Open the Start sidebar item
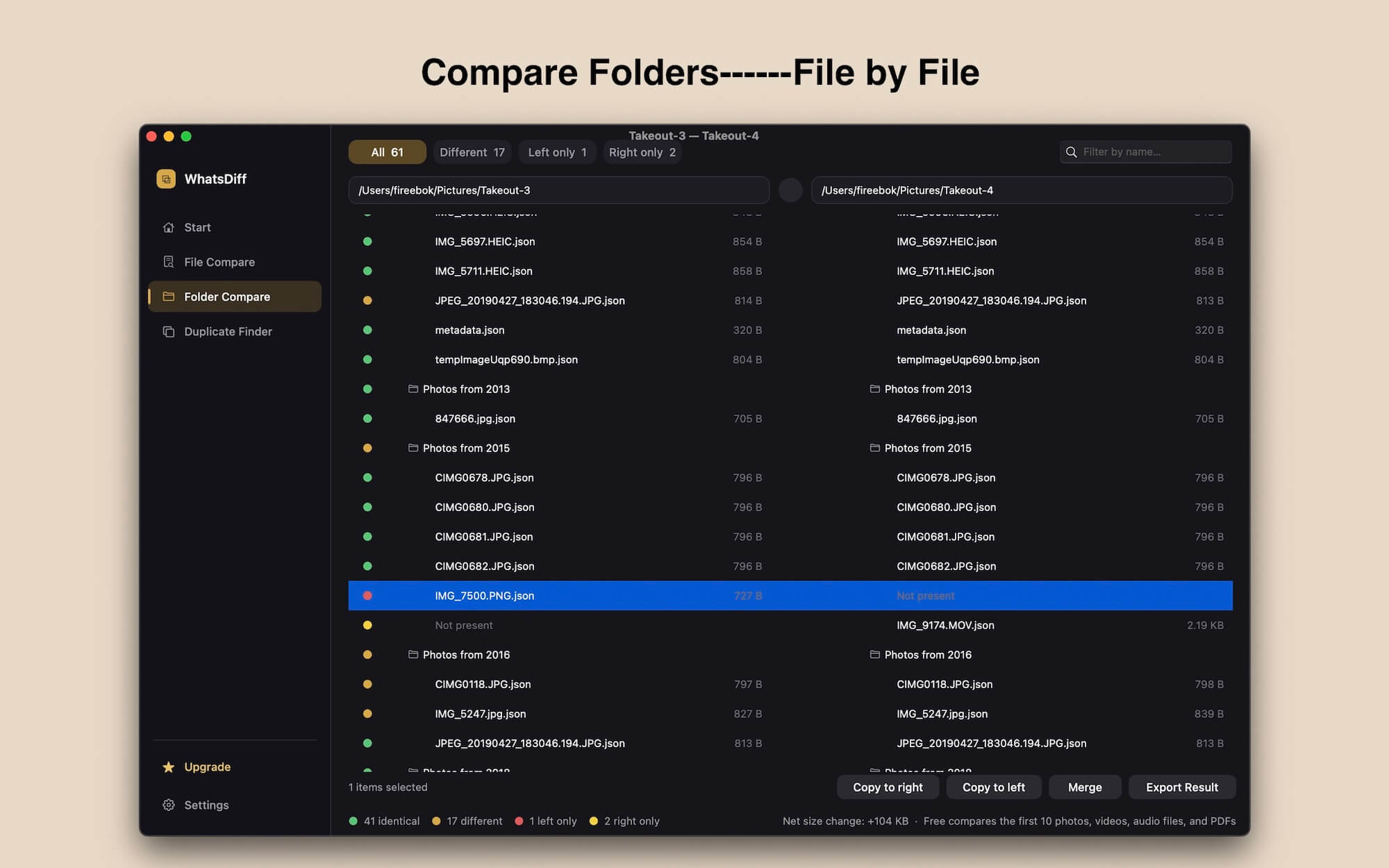 click(235, 227)
